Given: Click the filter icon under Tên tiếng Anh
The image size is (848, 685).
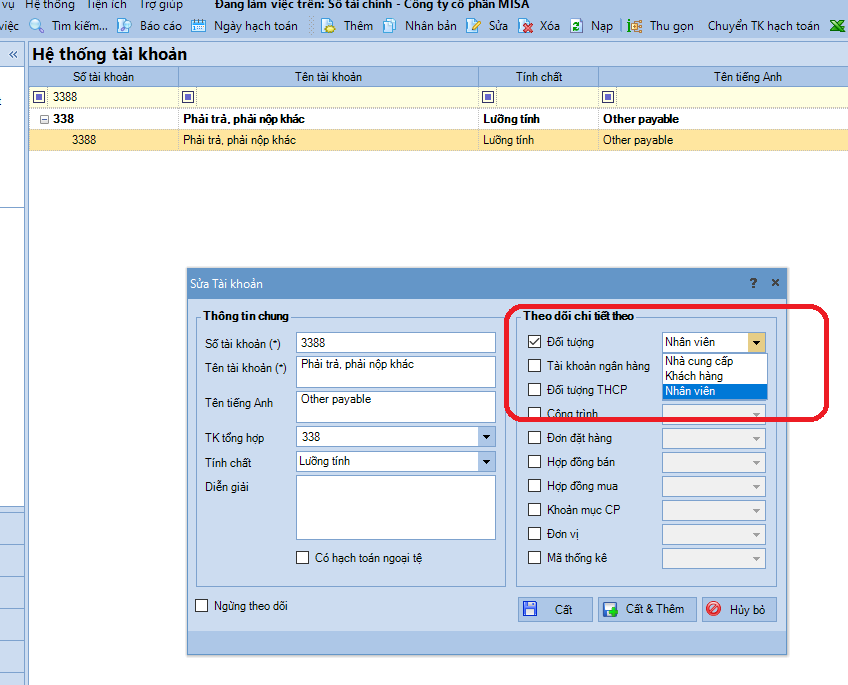Looking at the screenshot, I should click(x=608, y=97).
